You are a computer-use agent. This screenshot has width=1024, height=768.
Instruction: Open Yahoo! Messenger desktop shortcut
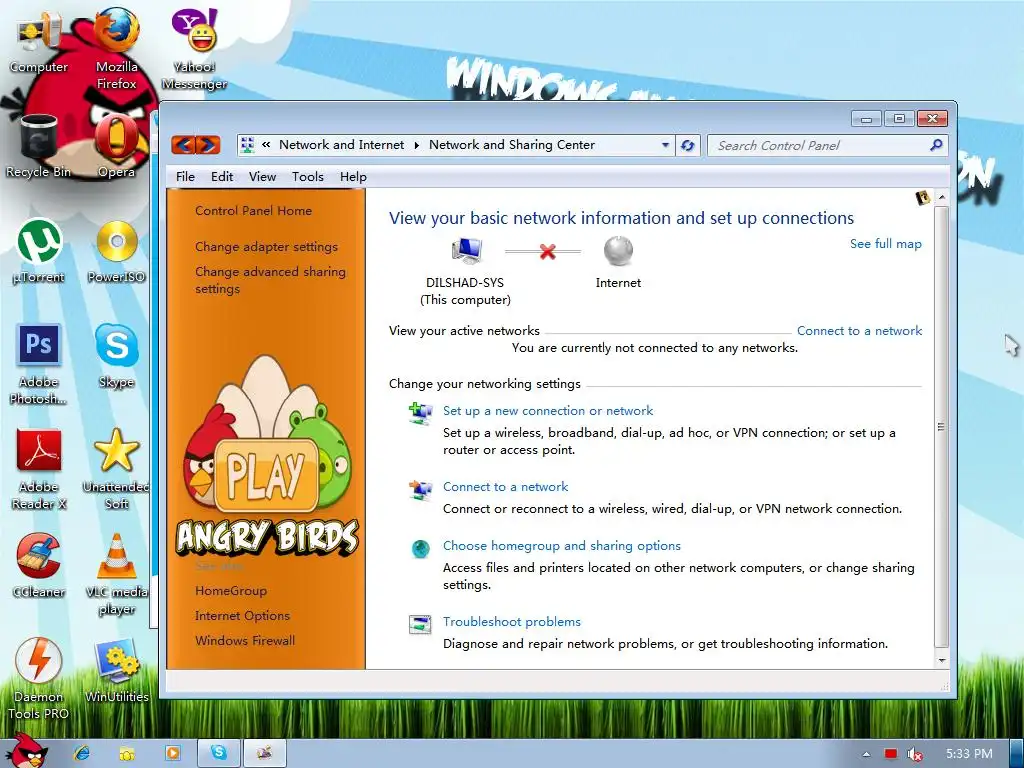pos(194,49)
